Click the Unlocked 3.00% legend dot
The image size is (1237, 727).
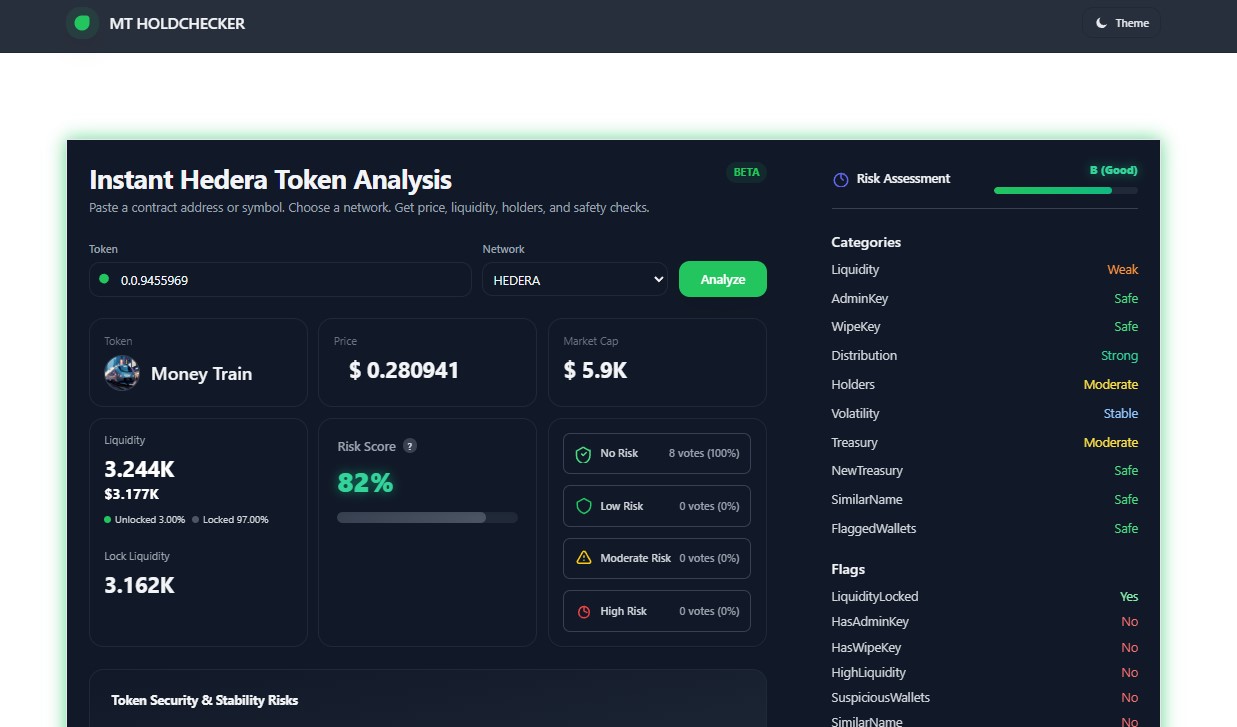coord(106,519)
